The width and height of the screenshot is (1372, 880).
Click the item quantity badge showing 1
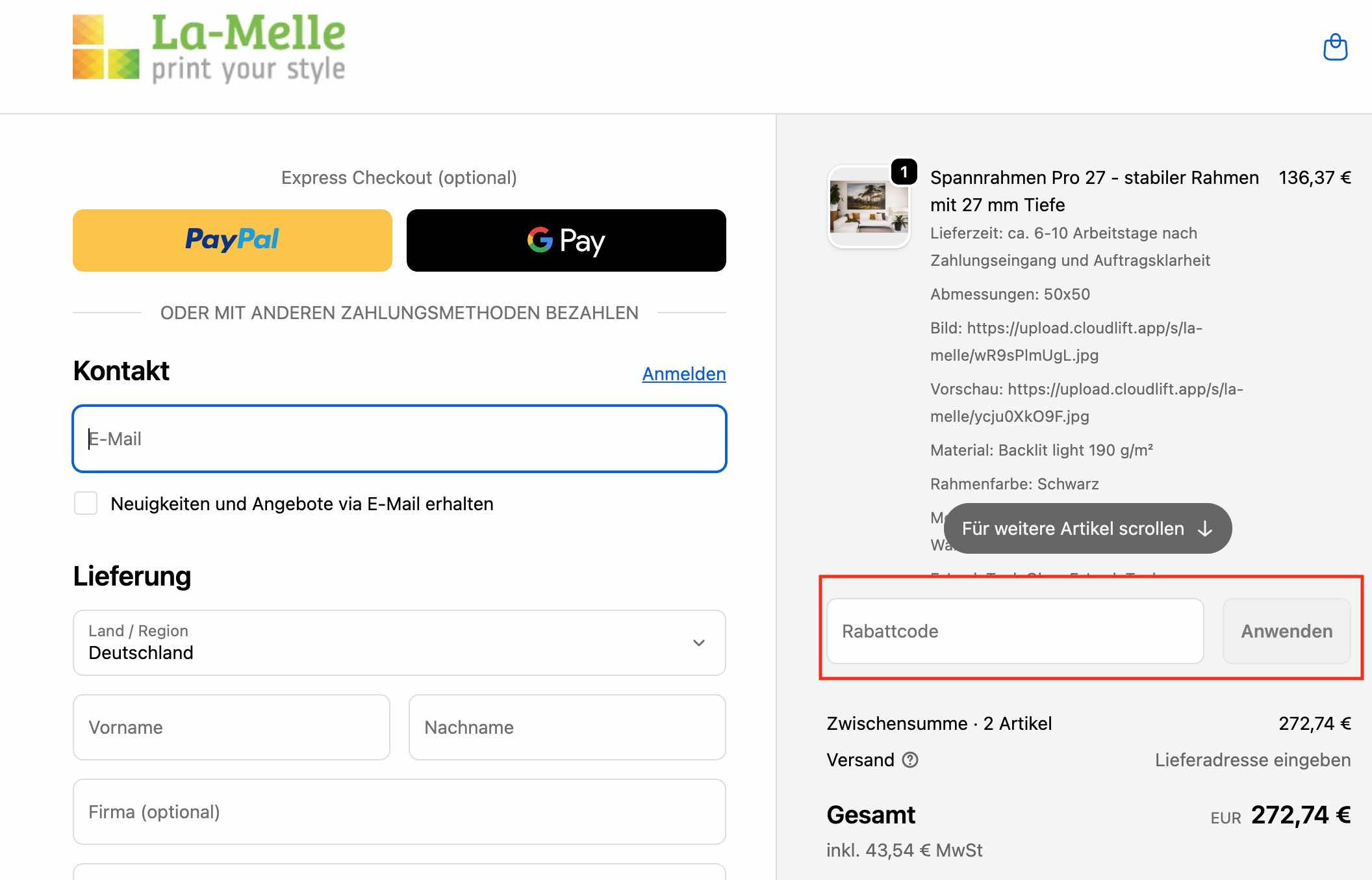[x=904, y=172]
